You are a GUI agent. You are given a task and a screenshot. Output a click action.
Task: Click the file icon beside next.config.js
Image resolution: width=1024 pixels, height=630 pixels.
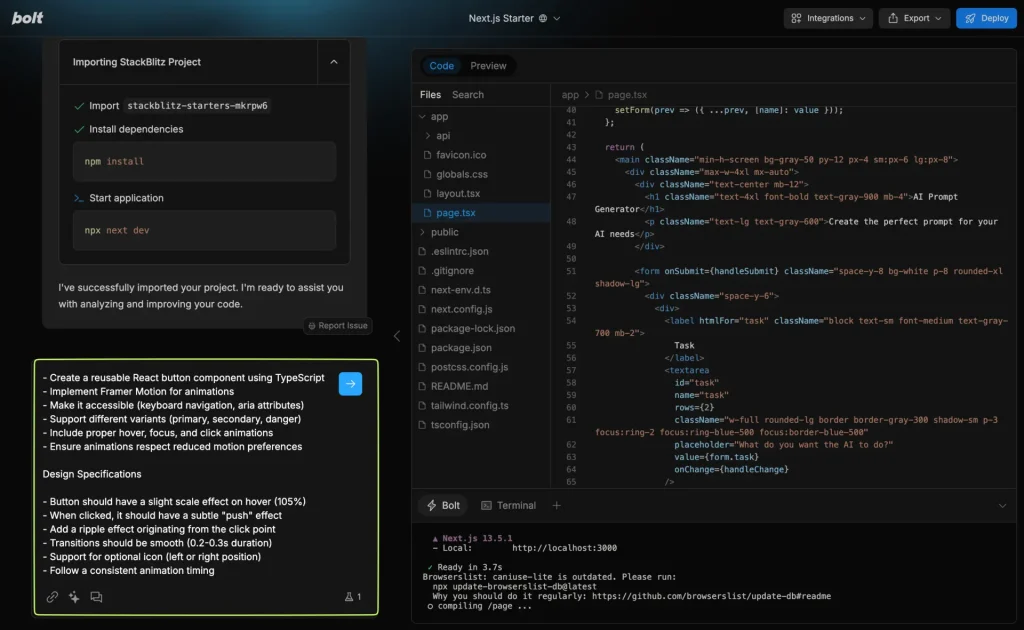422,309
